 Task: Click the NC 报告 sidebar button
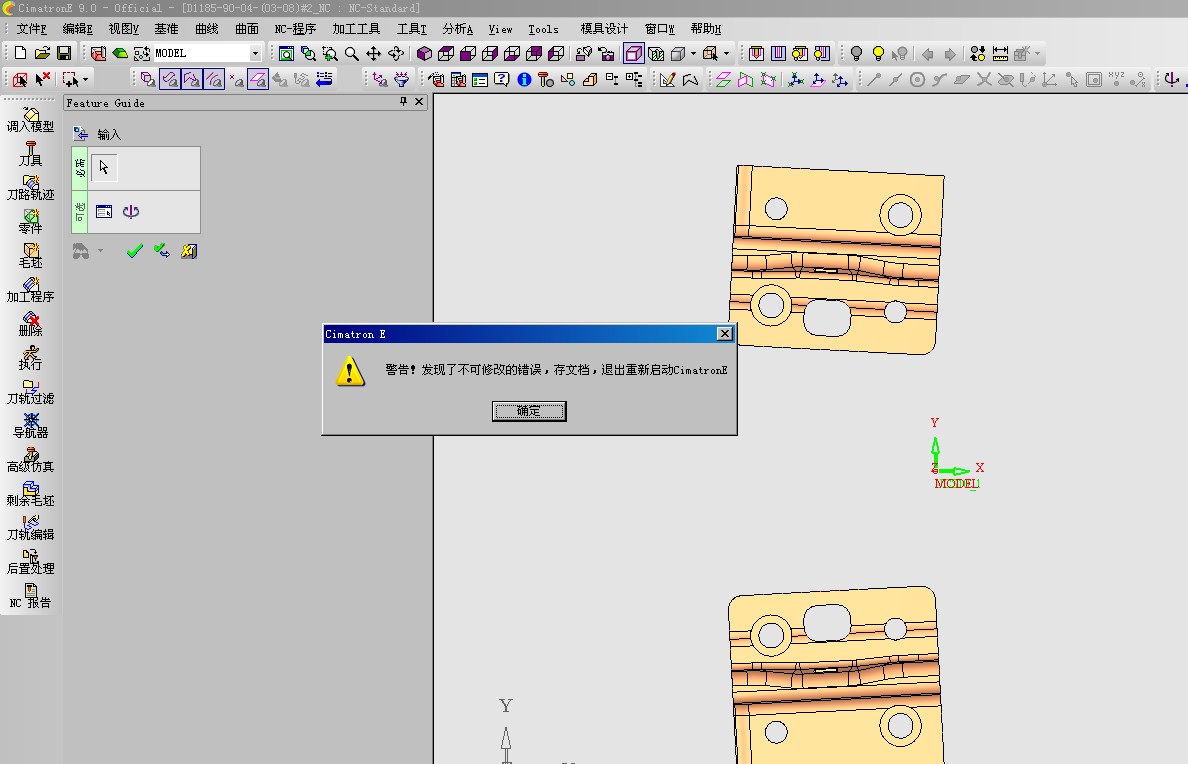[x=30, y=596]
